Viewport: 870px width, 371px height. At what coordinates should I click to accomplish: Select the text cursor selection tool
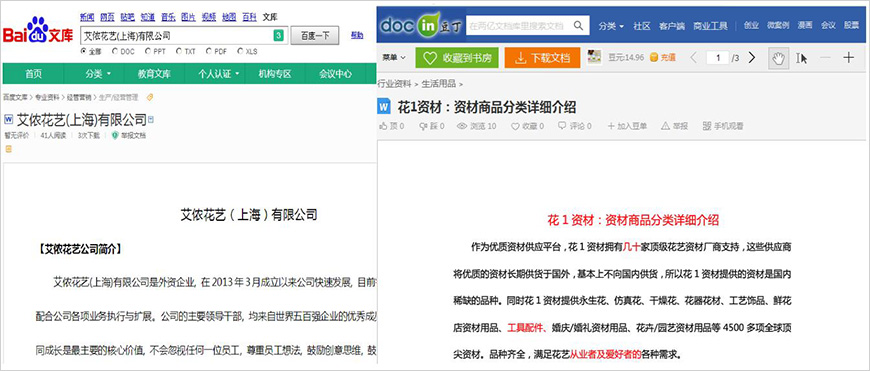(x=801, y=58)
